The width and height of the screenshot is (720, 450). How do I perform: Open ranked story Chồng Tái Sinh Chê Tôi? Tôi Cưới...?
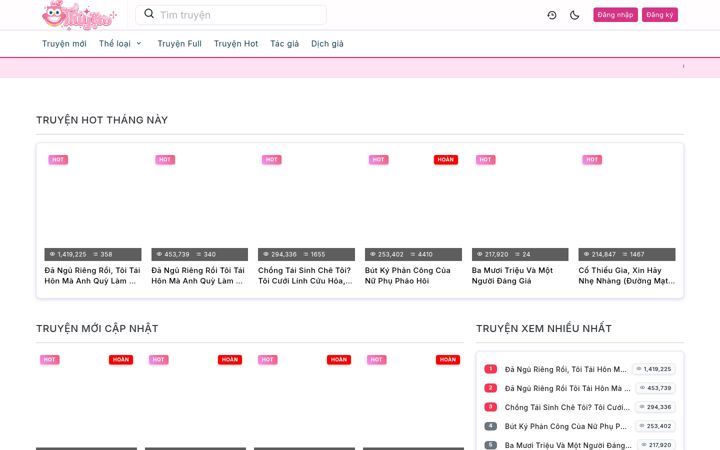pyautogui.click(x=567, y=407)
